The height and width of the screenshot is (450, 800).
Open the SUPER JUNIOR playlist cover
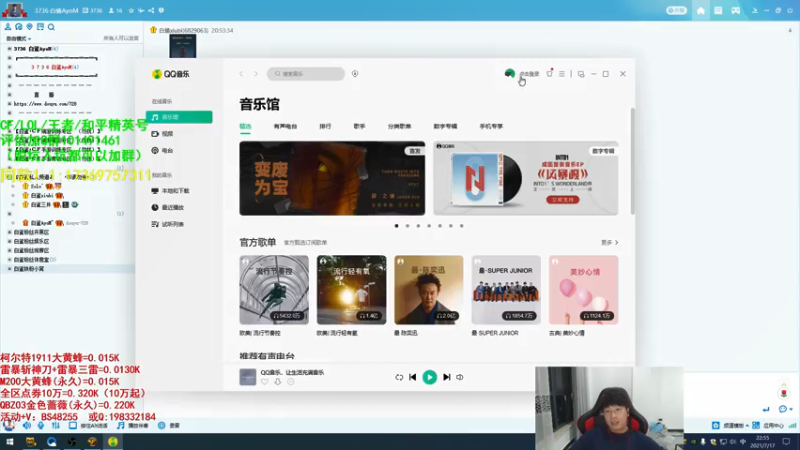coord(506,290)
